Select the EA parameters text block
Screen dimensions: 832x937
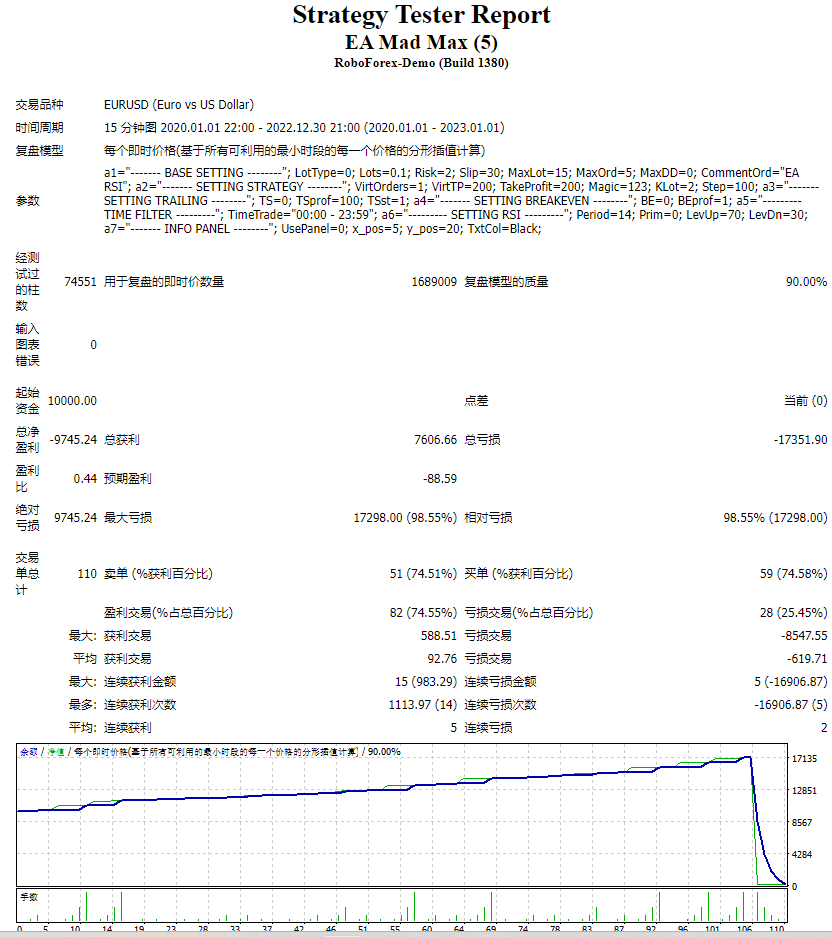point(461,201)
